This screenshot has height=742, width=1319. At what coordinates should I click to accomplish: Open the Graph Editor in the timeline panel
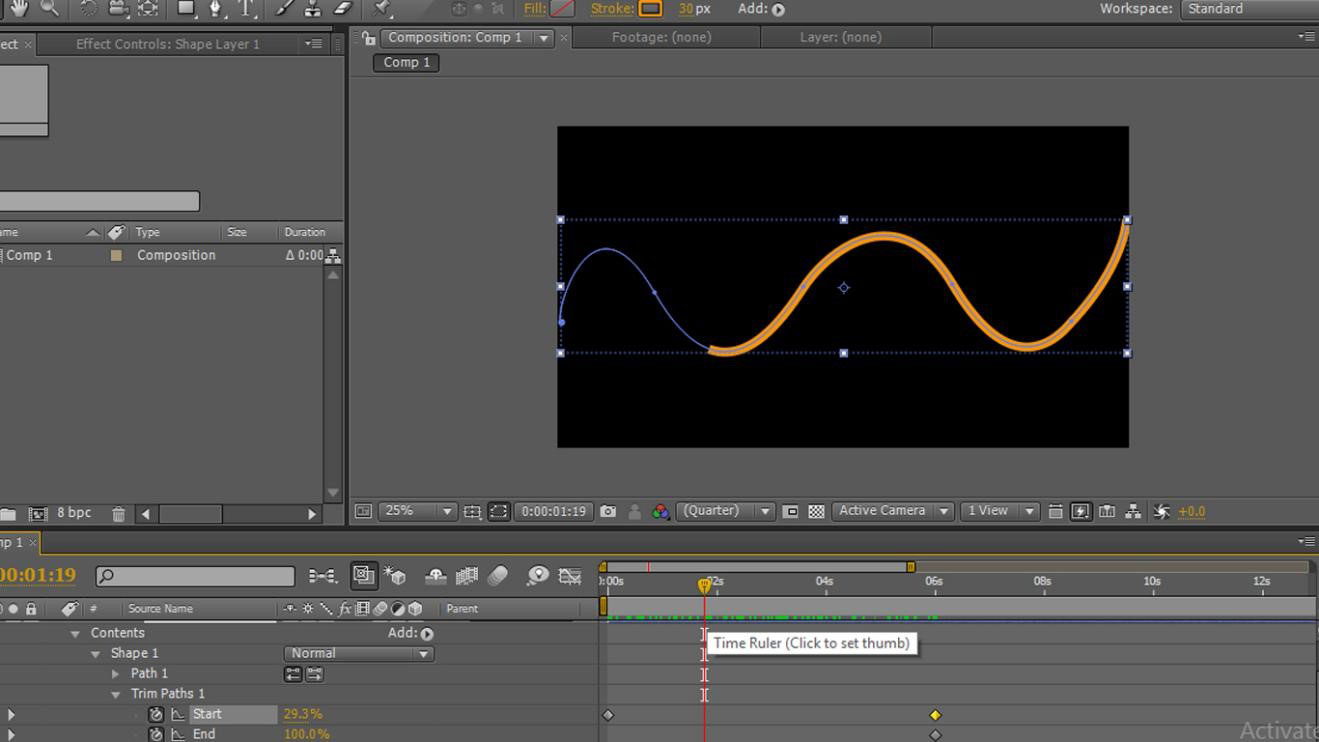tap(571, 576)
